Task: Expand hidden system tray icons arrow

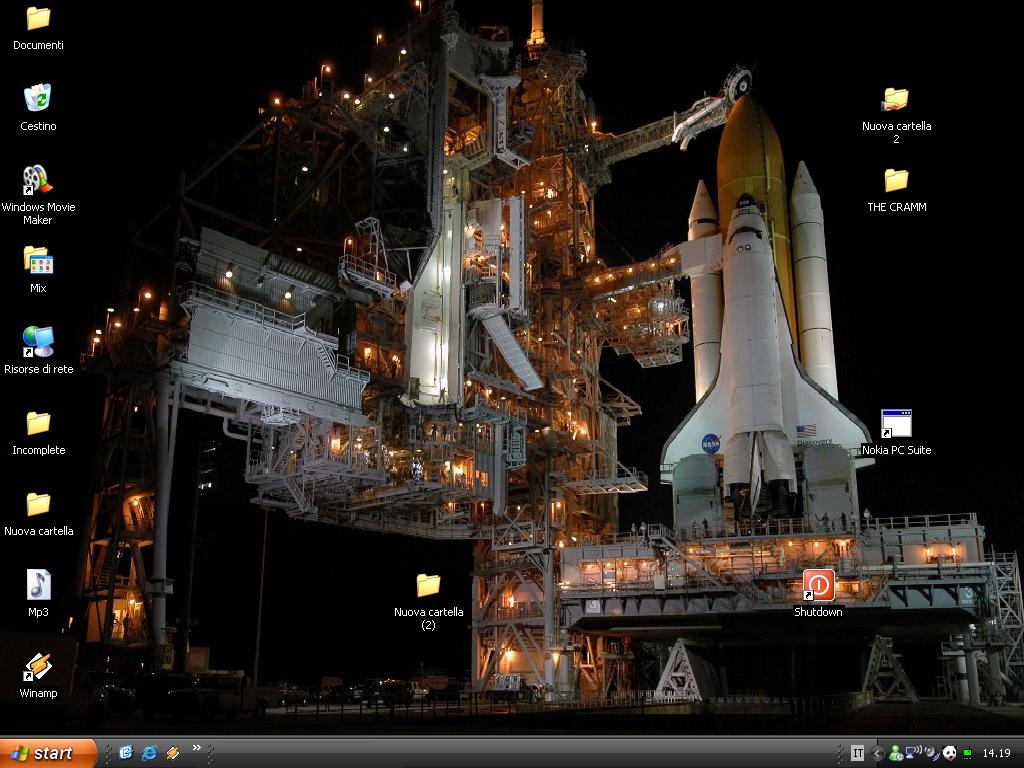Action: pos(877,753)
